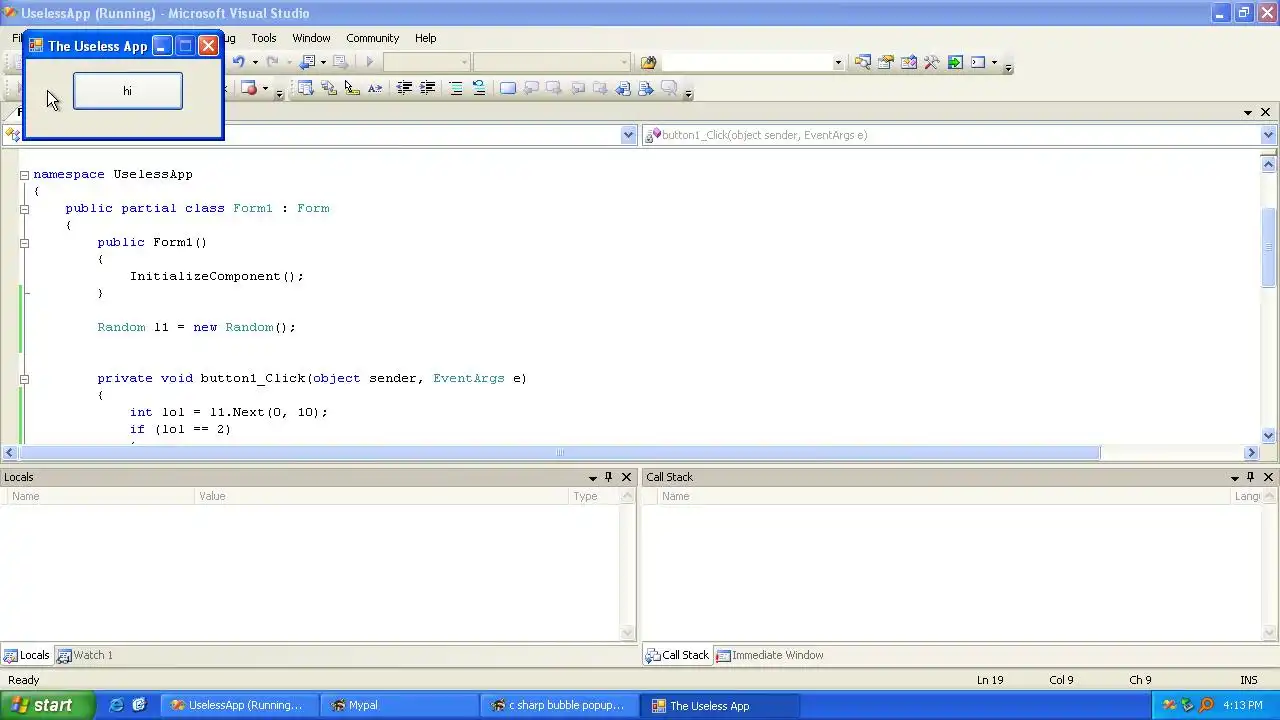Open Properties Window toolbar icon
The height and width of the screenshot is (720, 1280).
(x=886, y=62)
